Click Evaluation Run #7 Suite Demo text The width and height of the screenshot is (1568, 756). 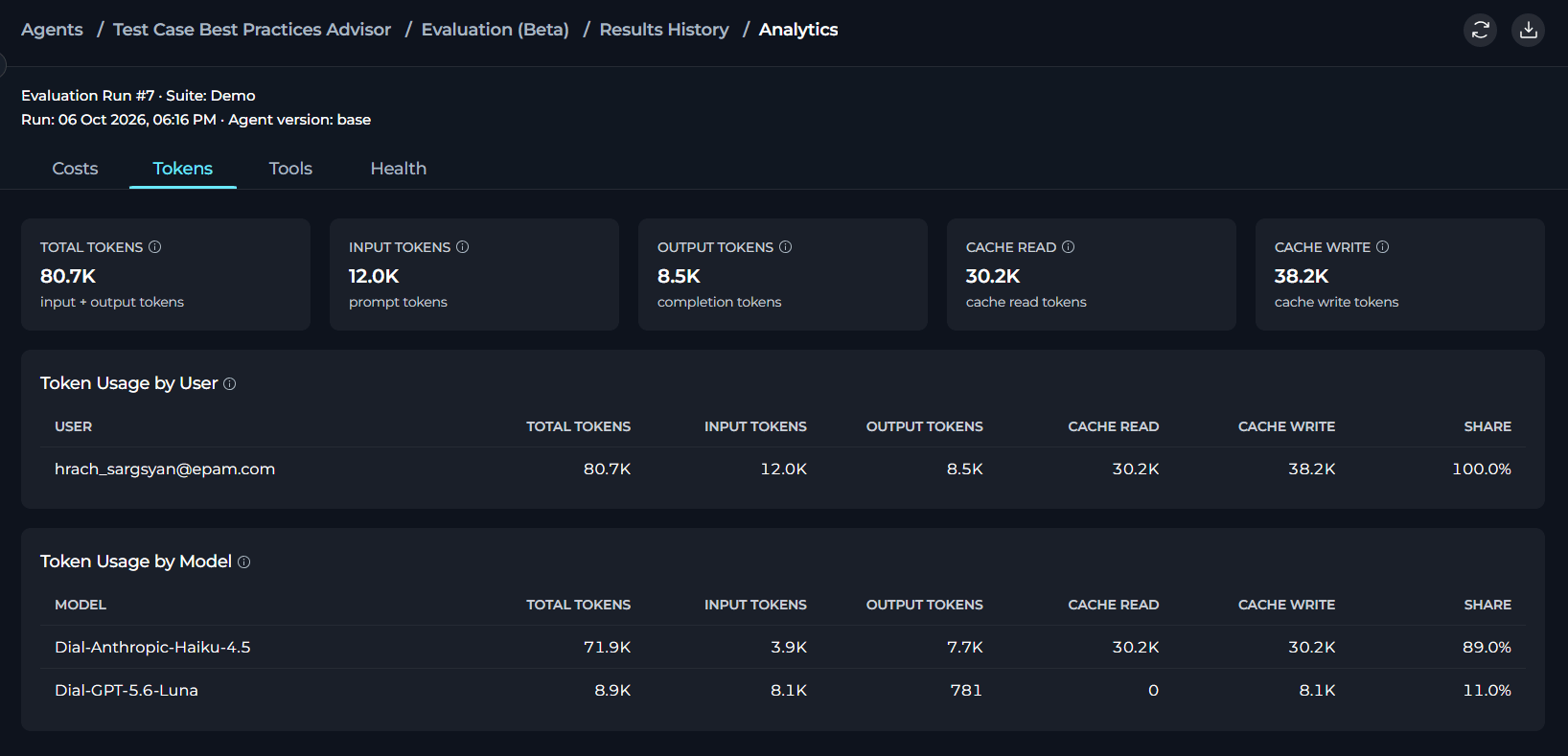(138, 96)
